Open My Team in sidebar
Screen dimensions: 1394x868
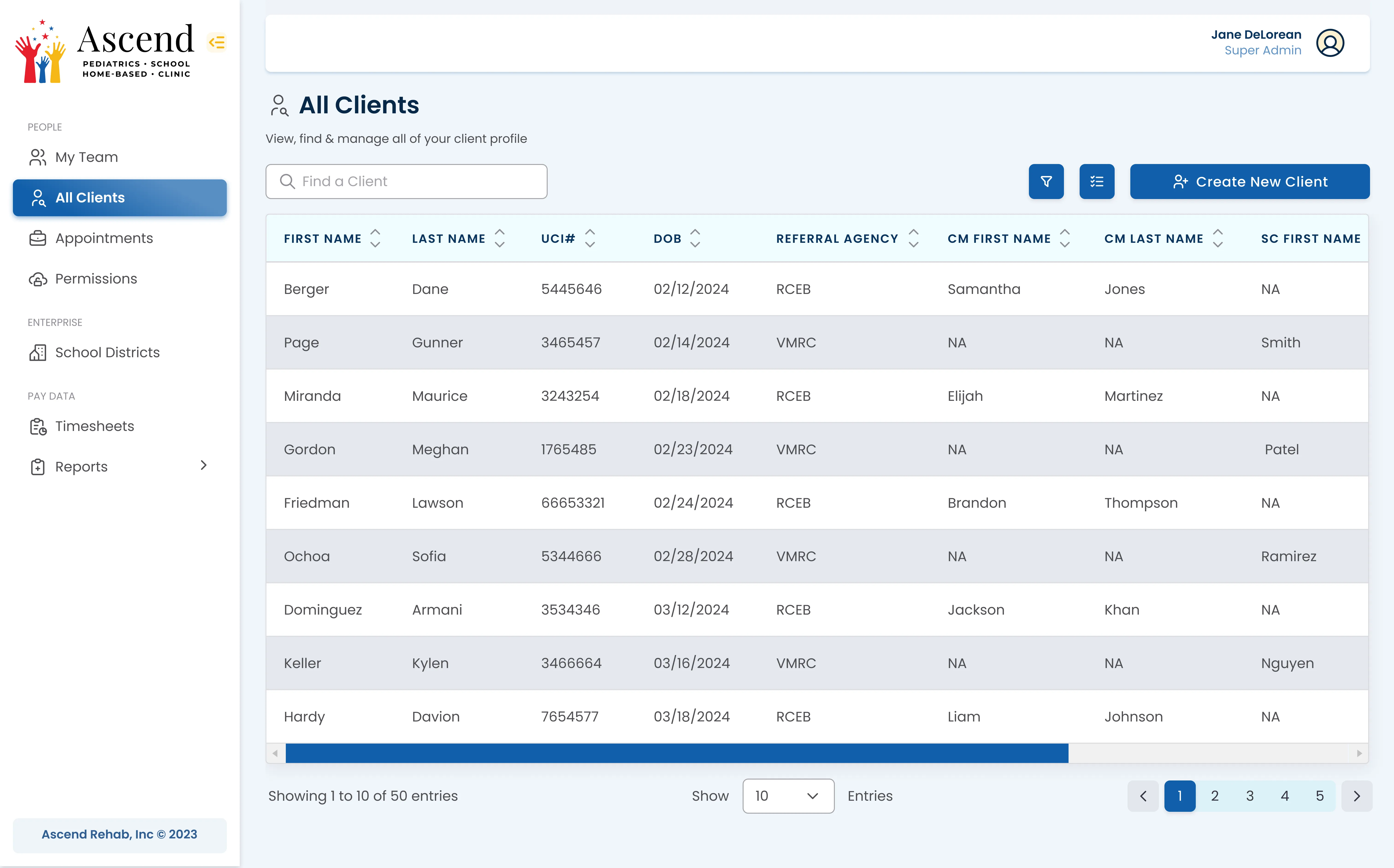point(119,157)
